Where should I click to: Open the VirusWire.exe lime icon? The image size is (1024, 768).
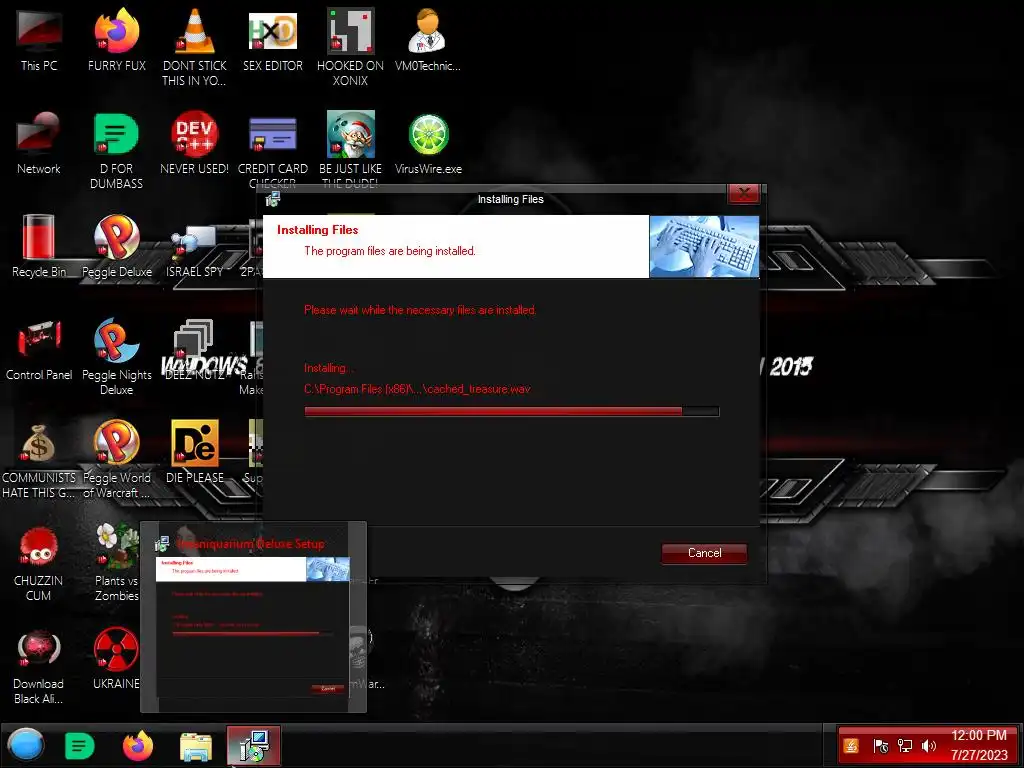tap(428, 142)
